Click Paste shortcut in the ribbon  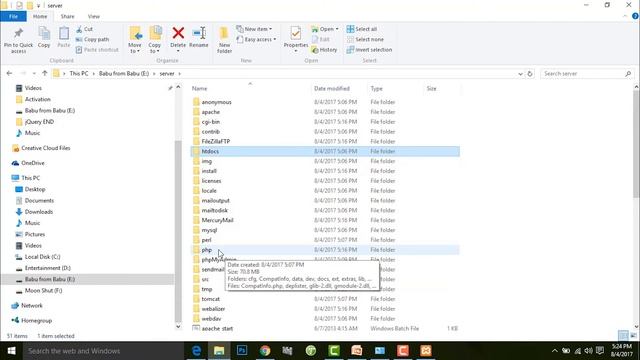97,49
